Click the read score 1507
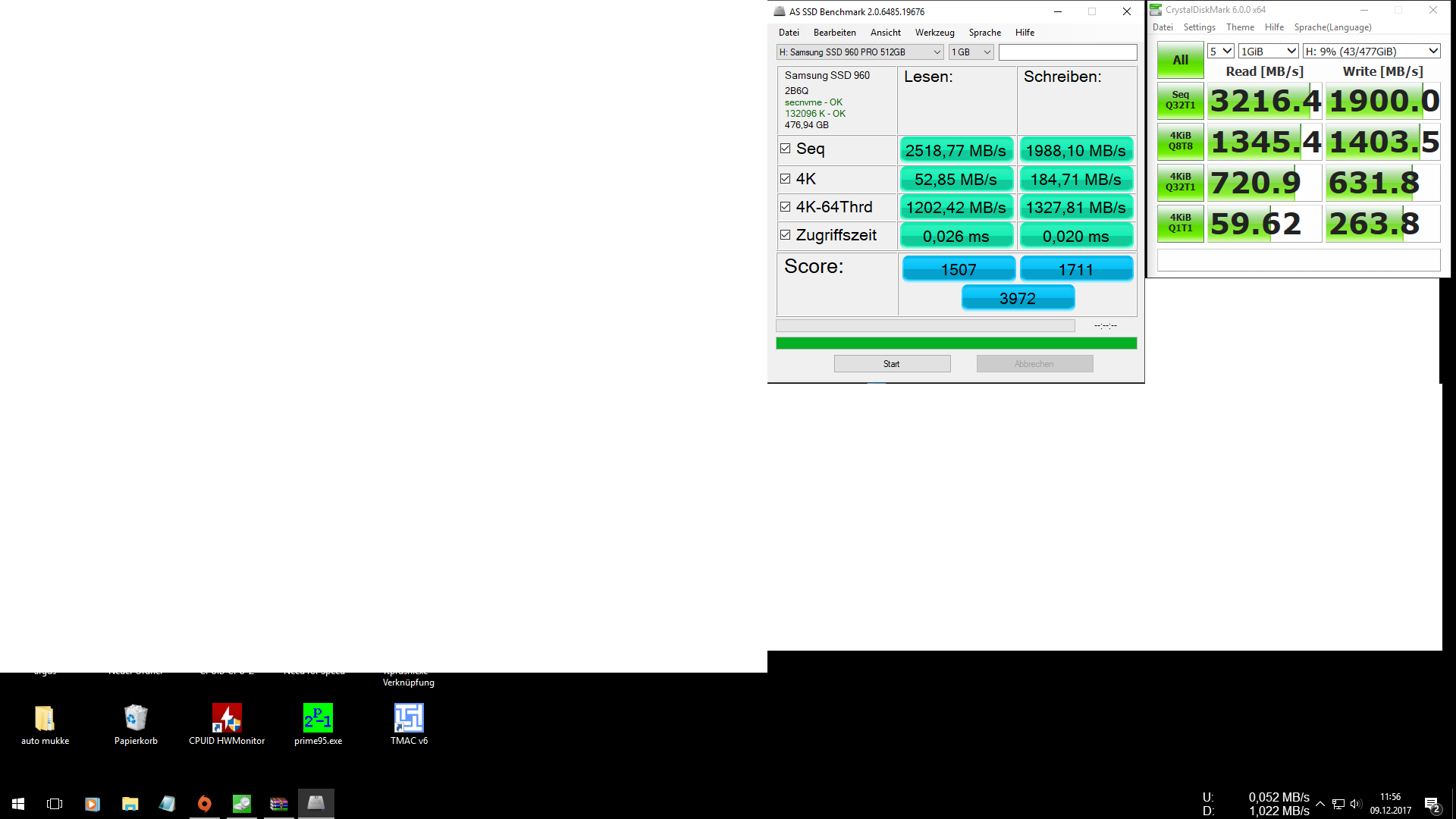Viewport: 1456px width, 819px height. click(x=959, y=269)
